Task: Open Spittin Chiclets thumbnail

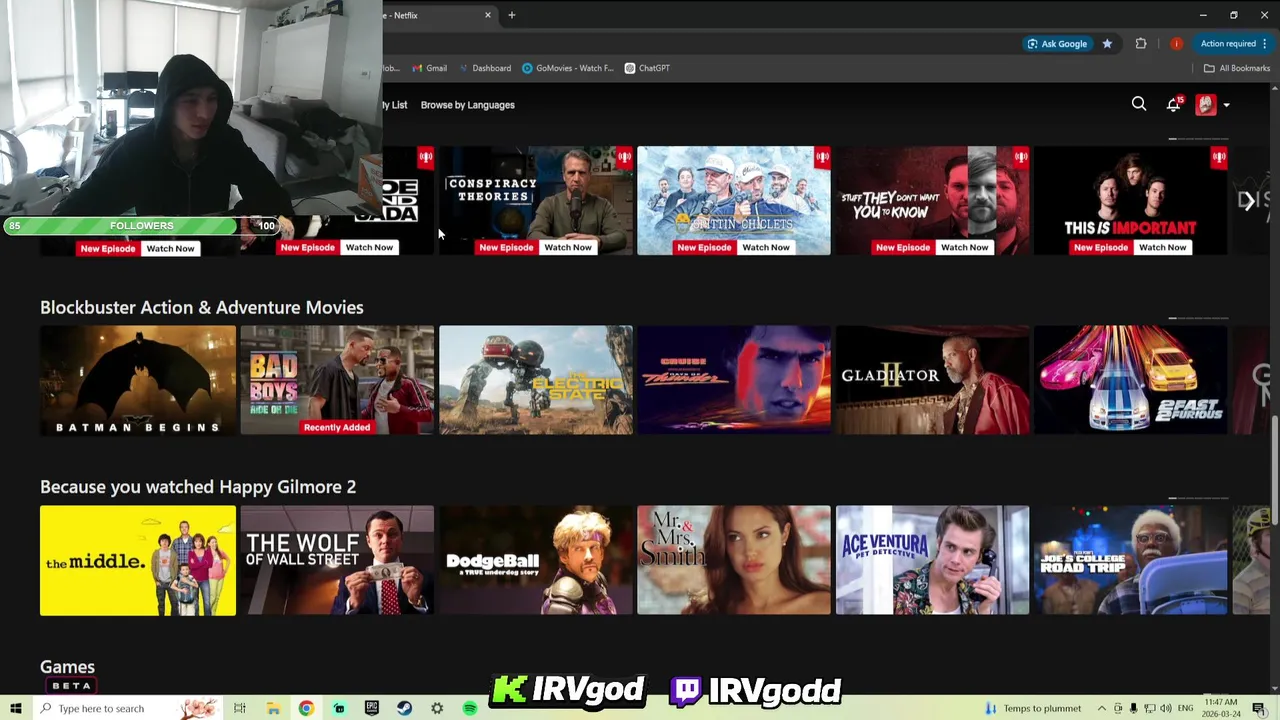Action: 734,200
